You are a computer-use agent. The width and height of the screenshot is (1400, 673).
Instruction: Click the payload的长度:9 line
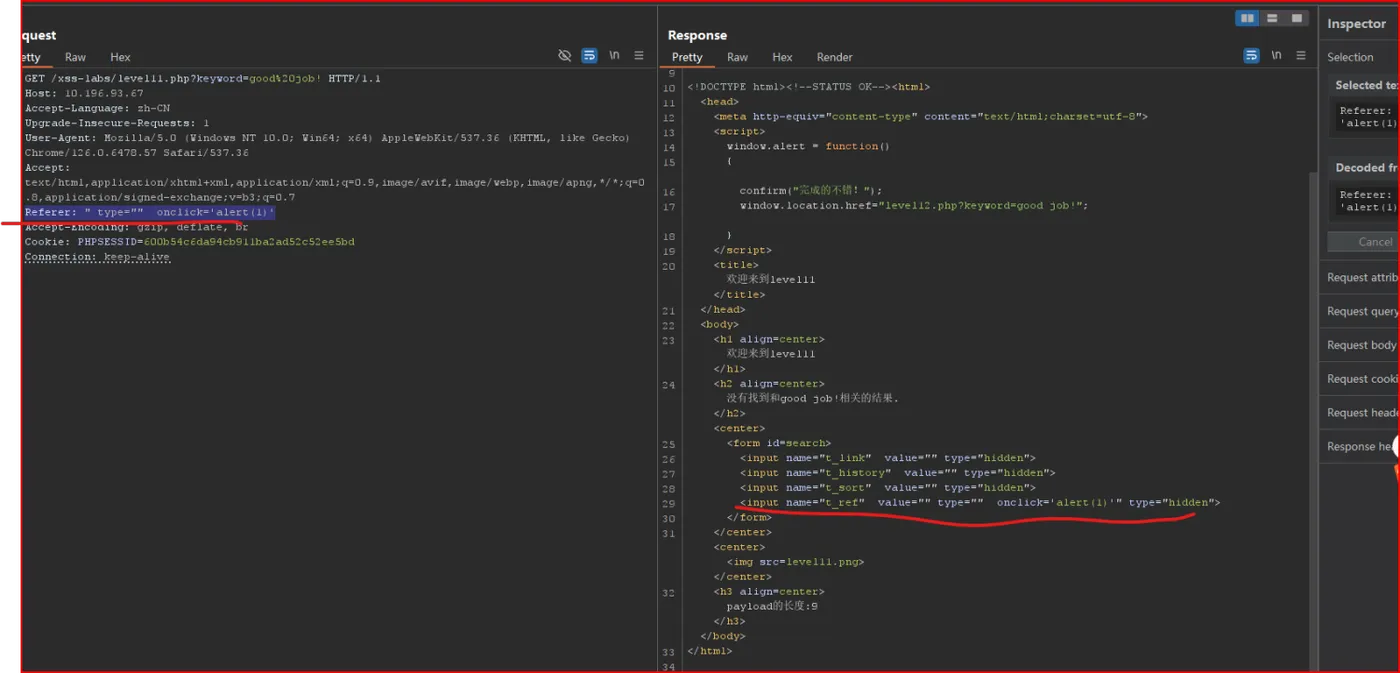(x=772, y=606)
